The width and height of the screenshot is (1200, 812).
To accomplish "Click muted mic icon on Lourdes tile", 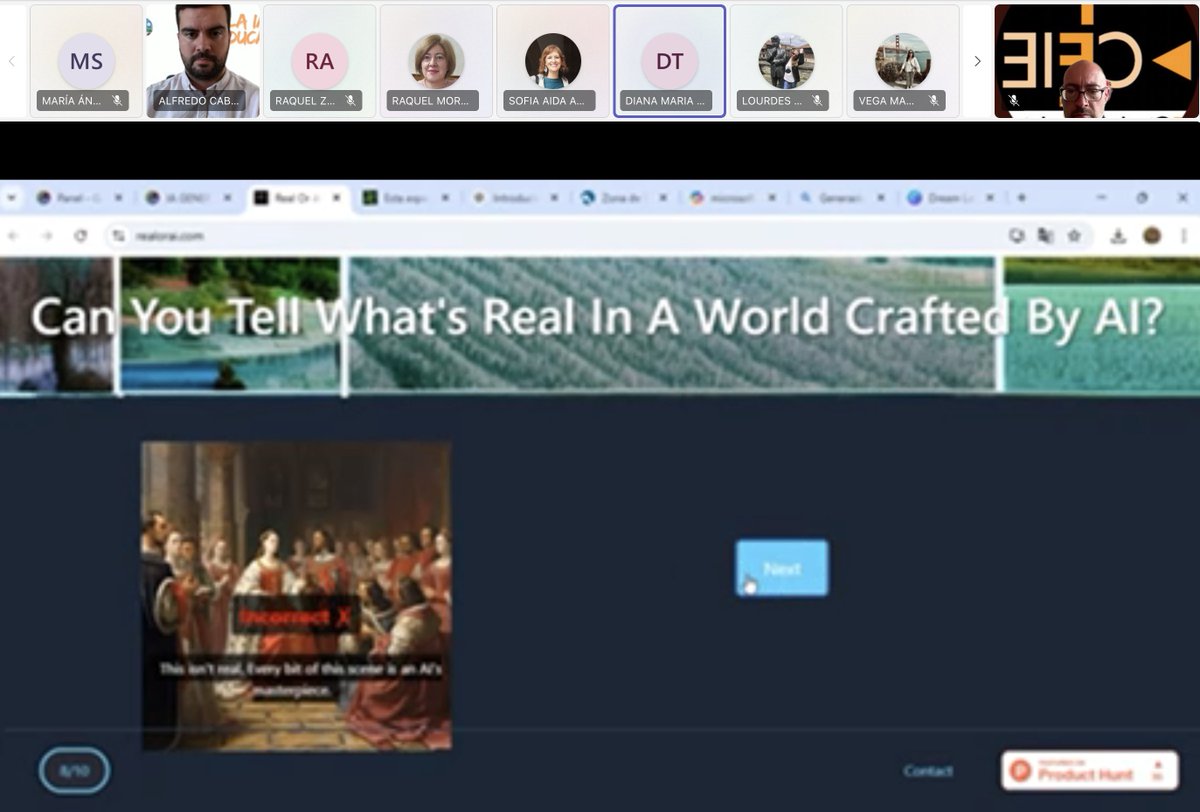I will (x=817, y=101).
